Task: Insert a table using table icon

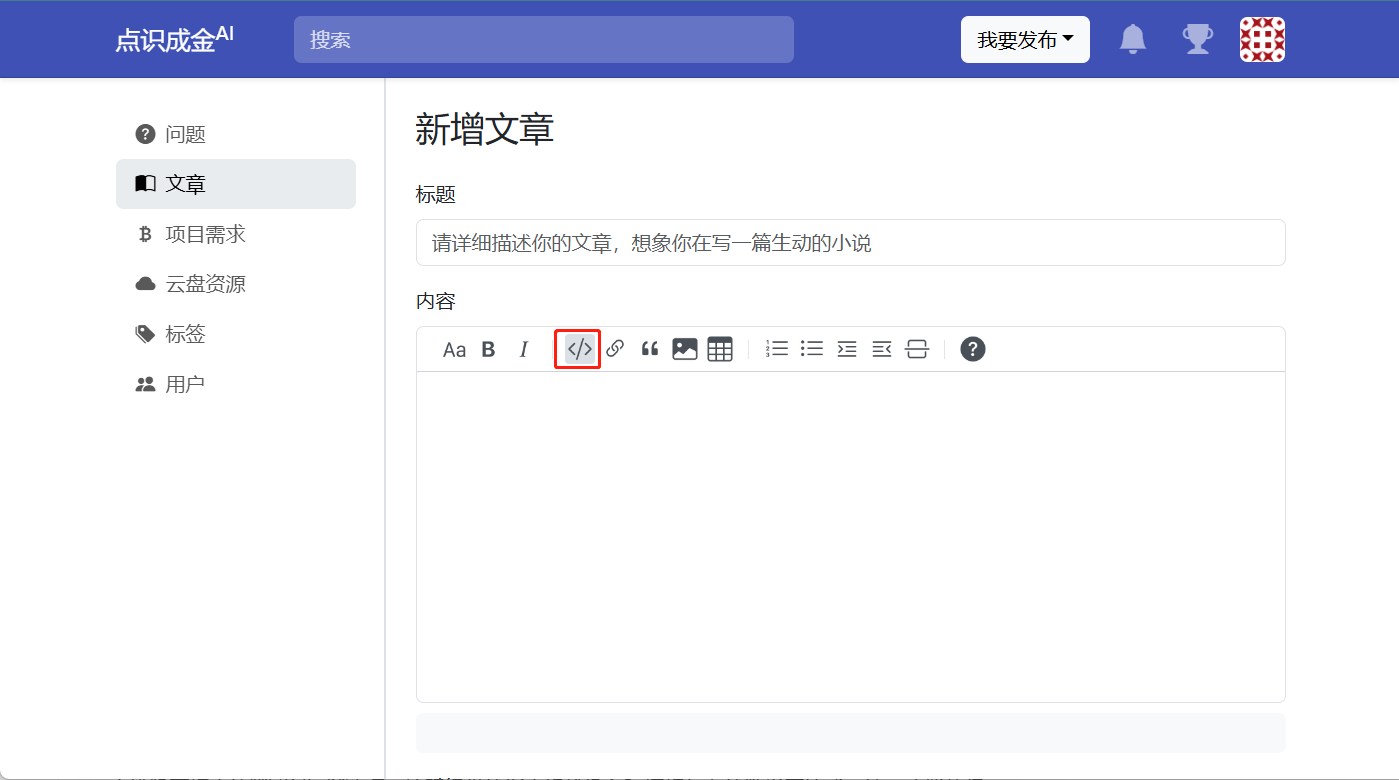Action: [x=720, y=349]
